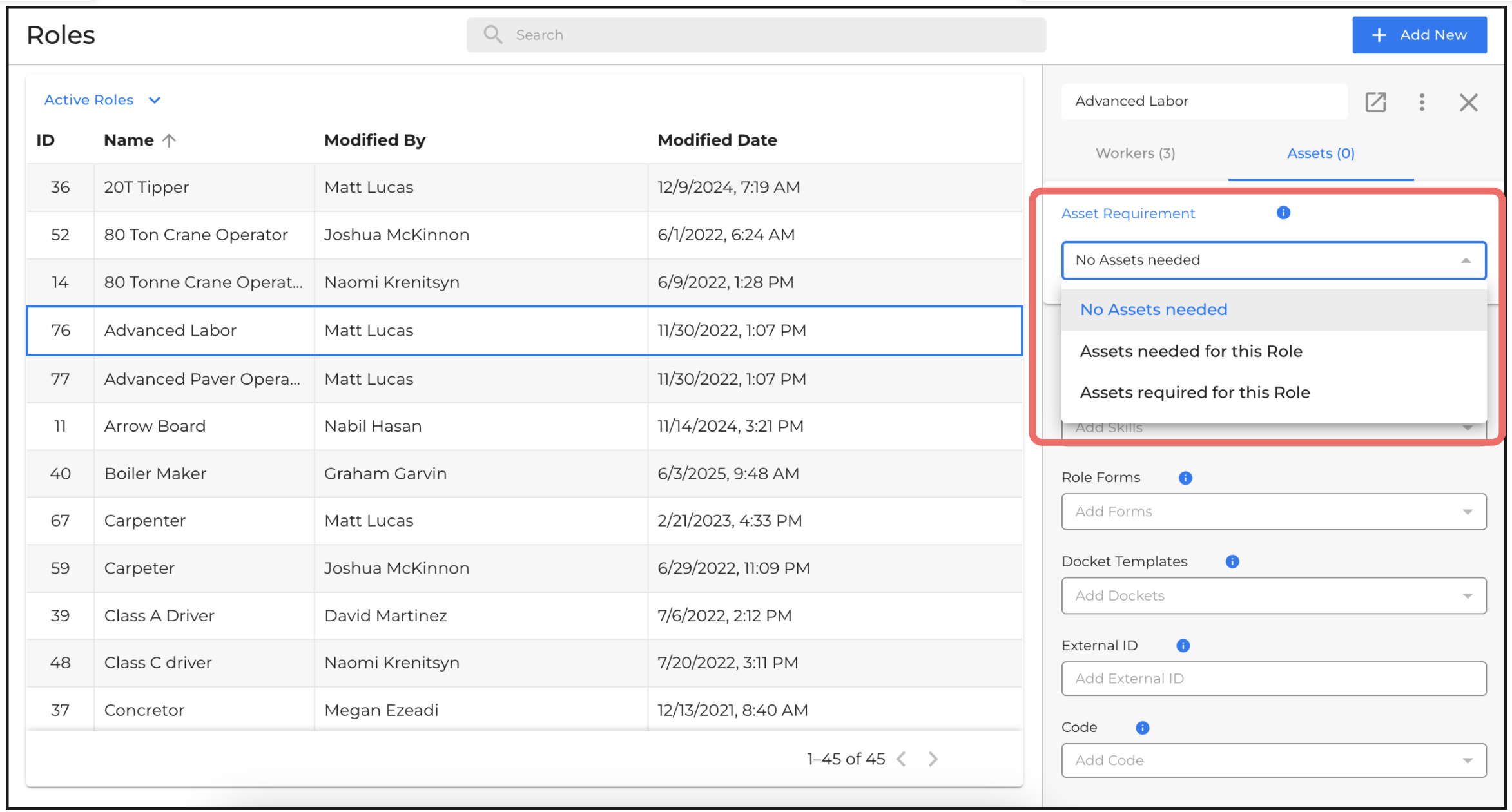Select the Concretor row
The image size is (1512, 812).
[x=524, y=710]
